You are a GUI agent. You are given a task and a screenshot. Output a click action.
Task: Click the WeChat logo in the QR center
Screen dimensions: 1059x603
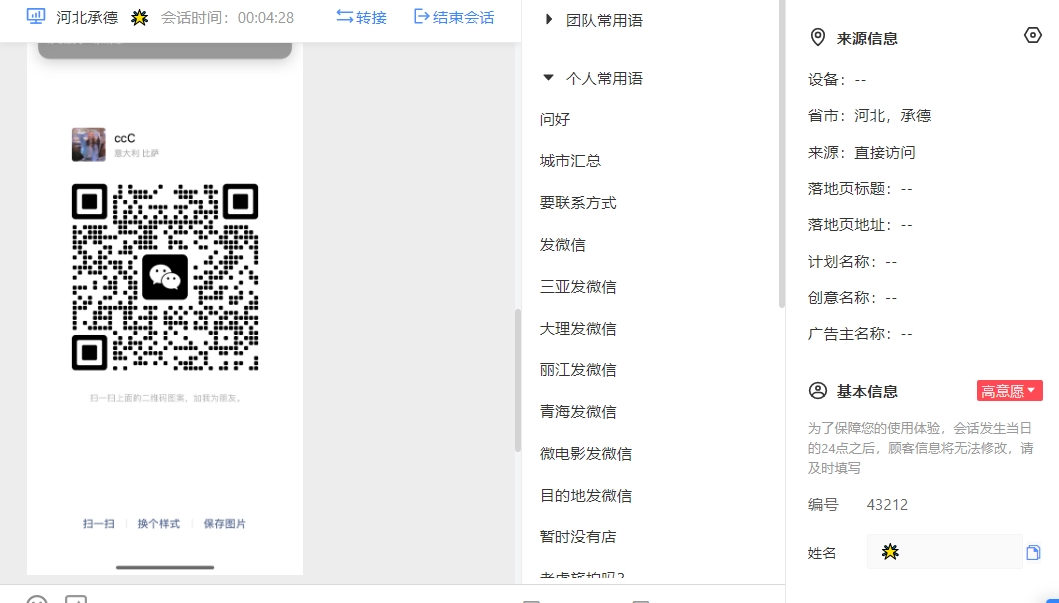pyautogui.click(x=165, y=277)
